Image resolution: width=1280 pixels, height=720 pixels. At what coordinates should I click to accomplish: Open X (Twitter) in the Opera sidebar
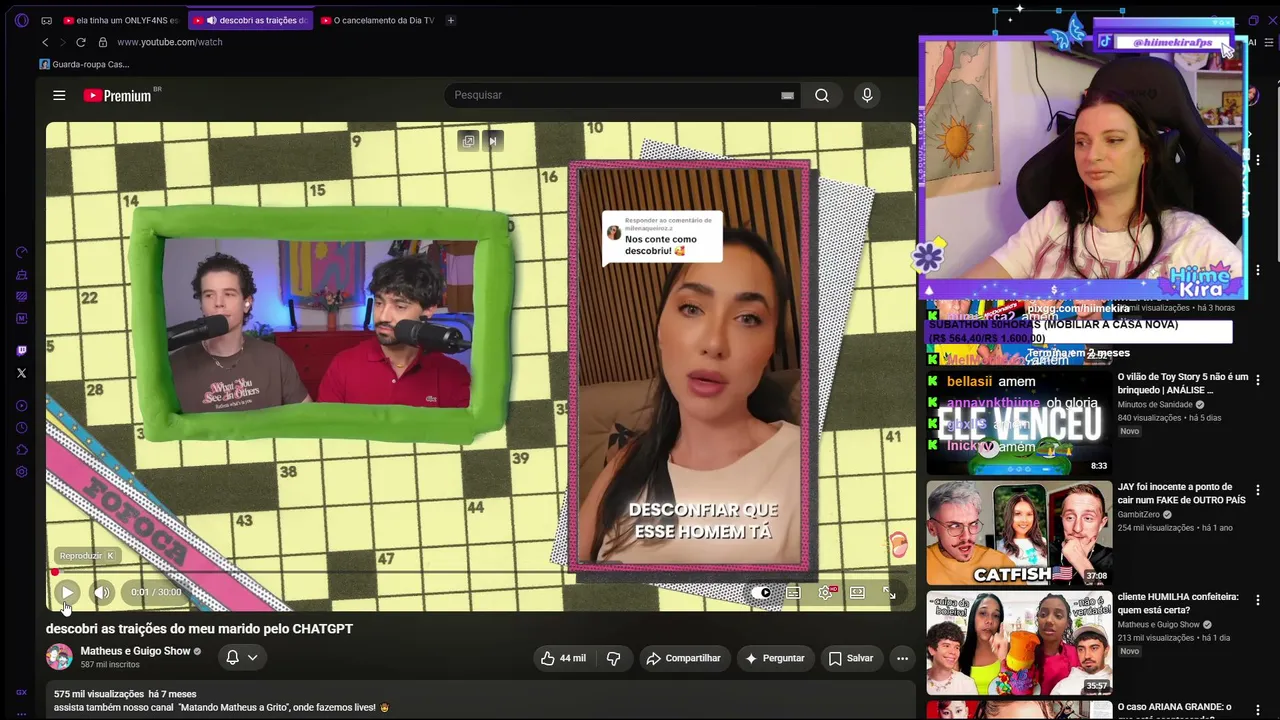(x=22, y=372)
